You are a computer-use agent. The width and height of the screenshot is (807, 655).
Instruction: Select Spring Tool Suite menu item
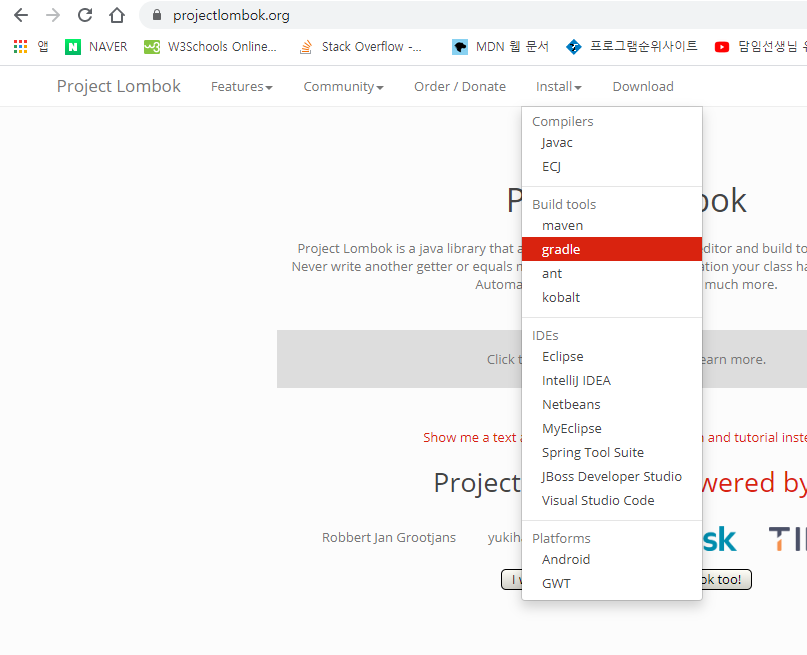[612, 452]
